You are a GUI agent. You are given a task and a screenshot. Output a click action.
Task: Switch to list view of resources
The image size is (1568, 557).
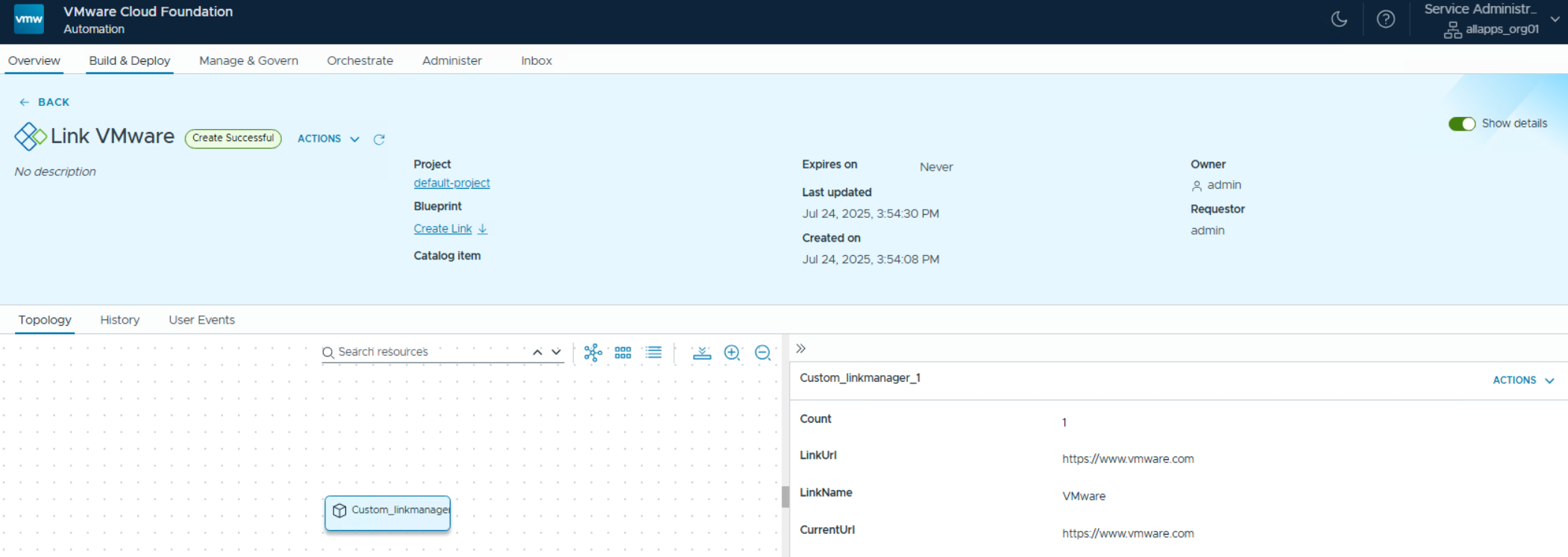pos(653,353)
